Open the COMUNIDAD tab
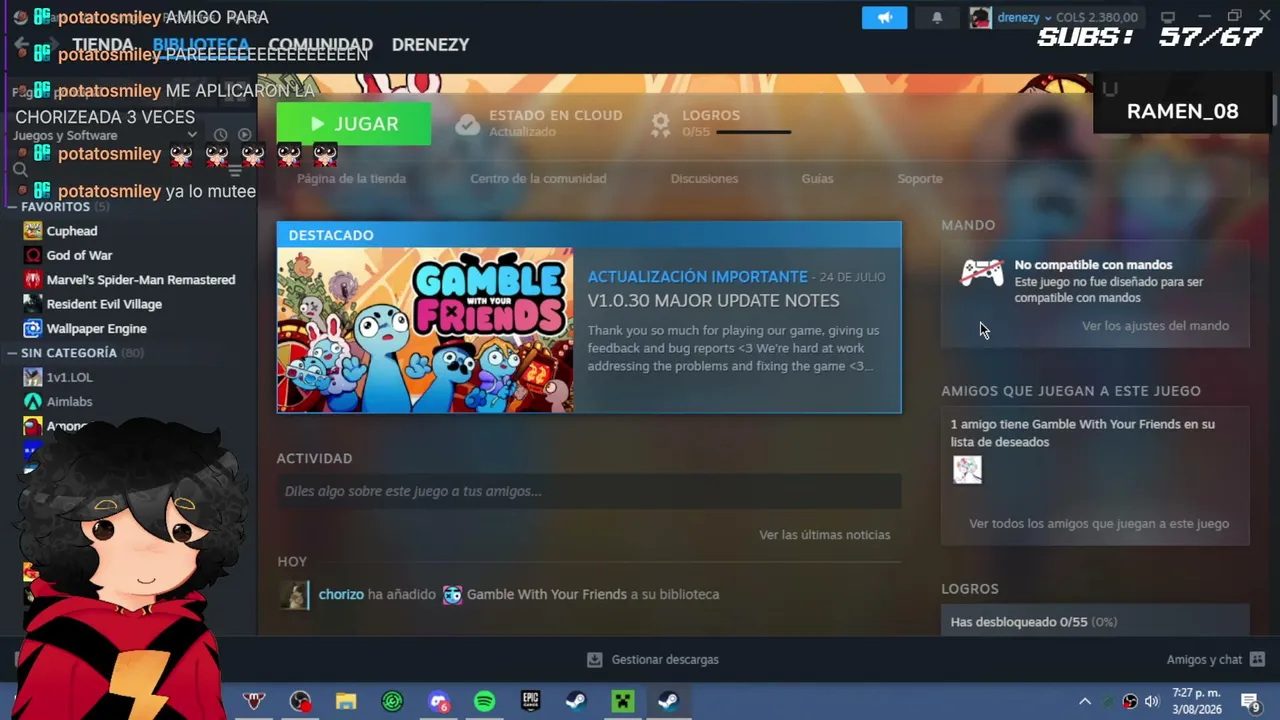Image resolution: width=1280 pixels, height=720 pixels. pos(320,45)
